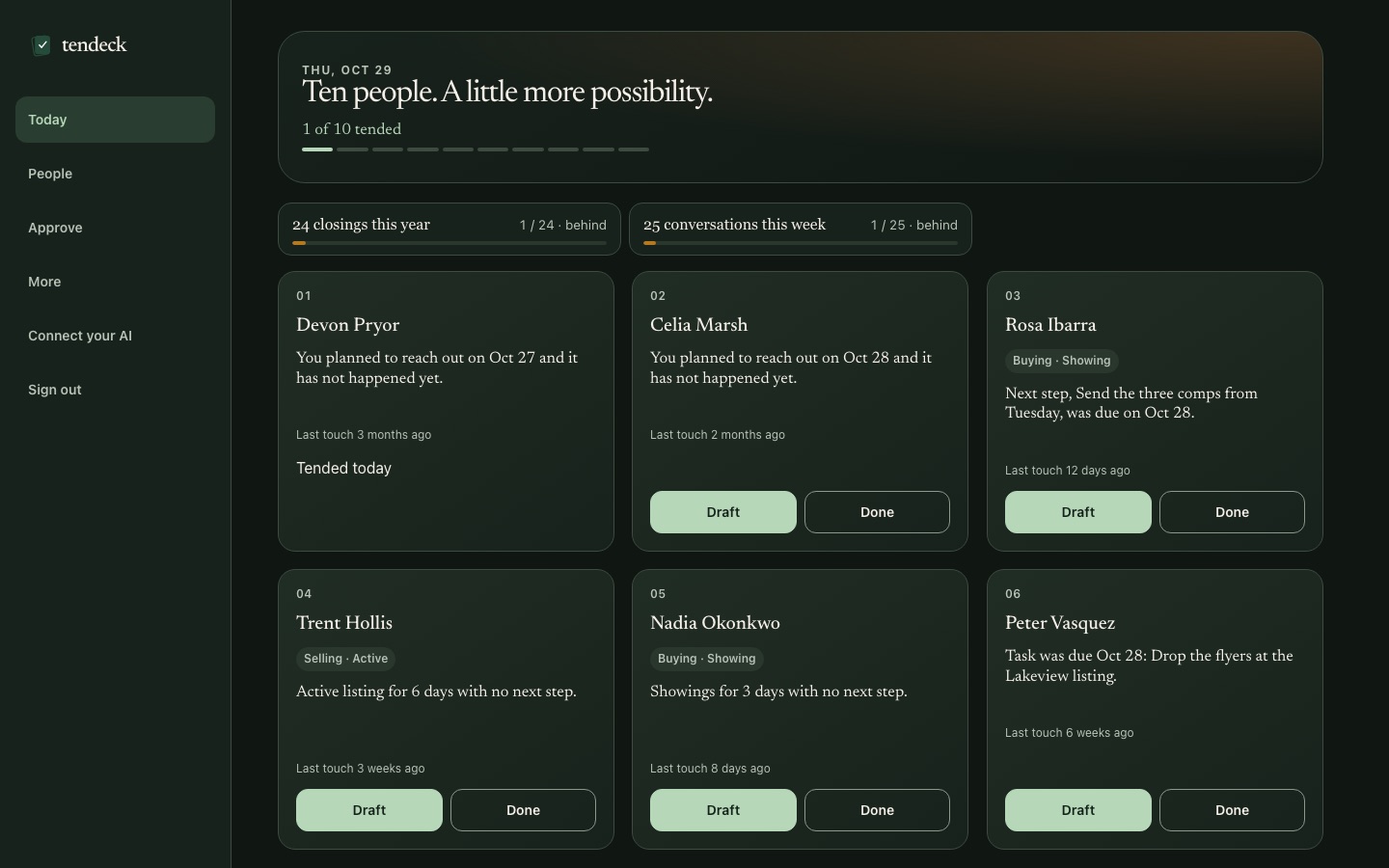Screen dimensions: 1389x868
Task: Click the Ten people headline
Action: (507, 93)
